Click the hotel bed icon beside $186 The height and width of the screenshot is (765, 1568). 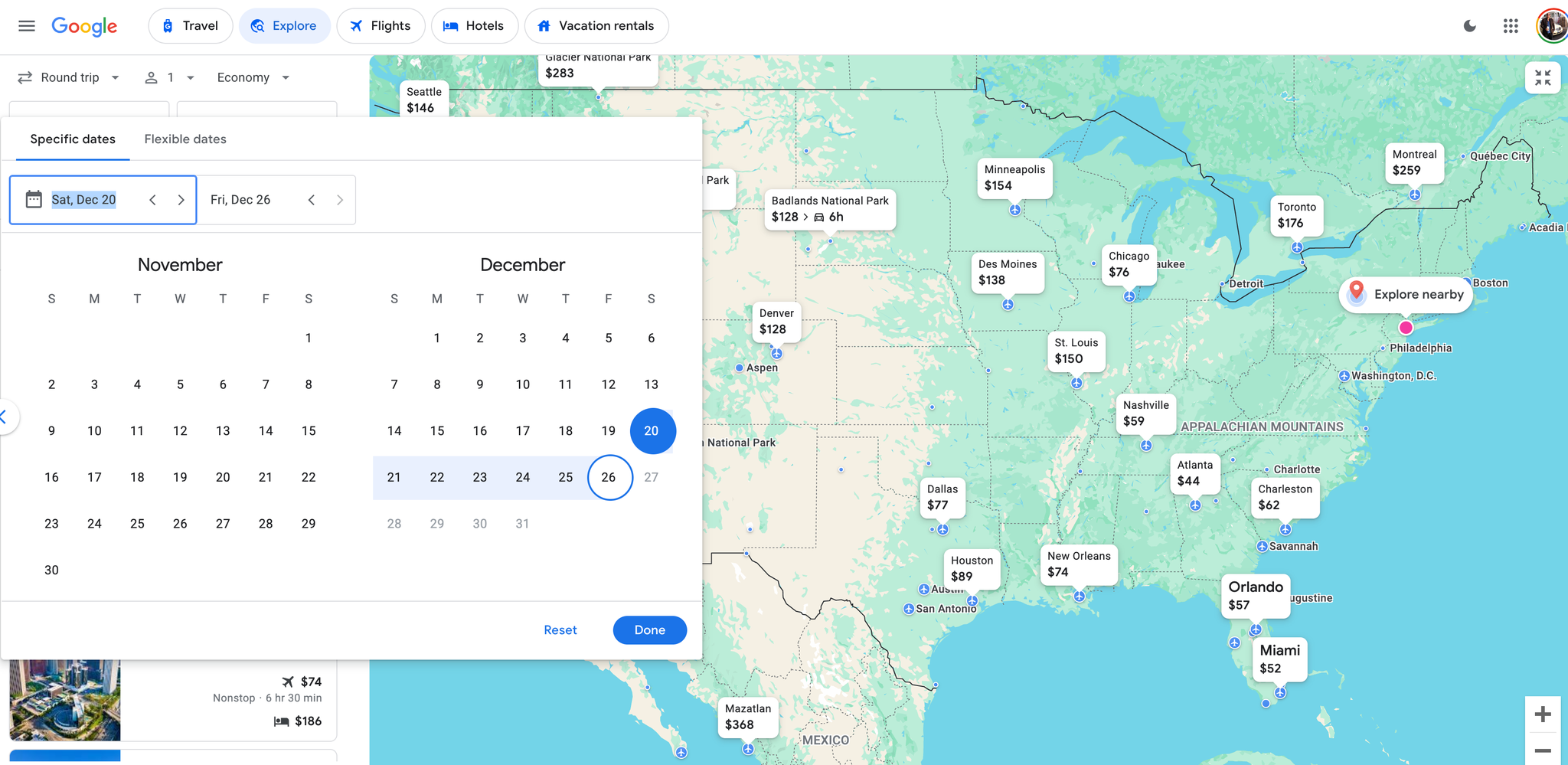tap(283, 721)
